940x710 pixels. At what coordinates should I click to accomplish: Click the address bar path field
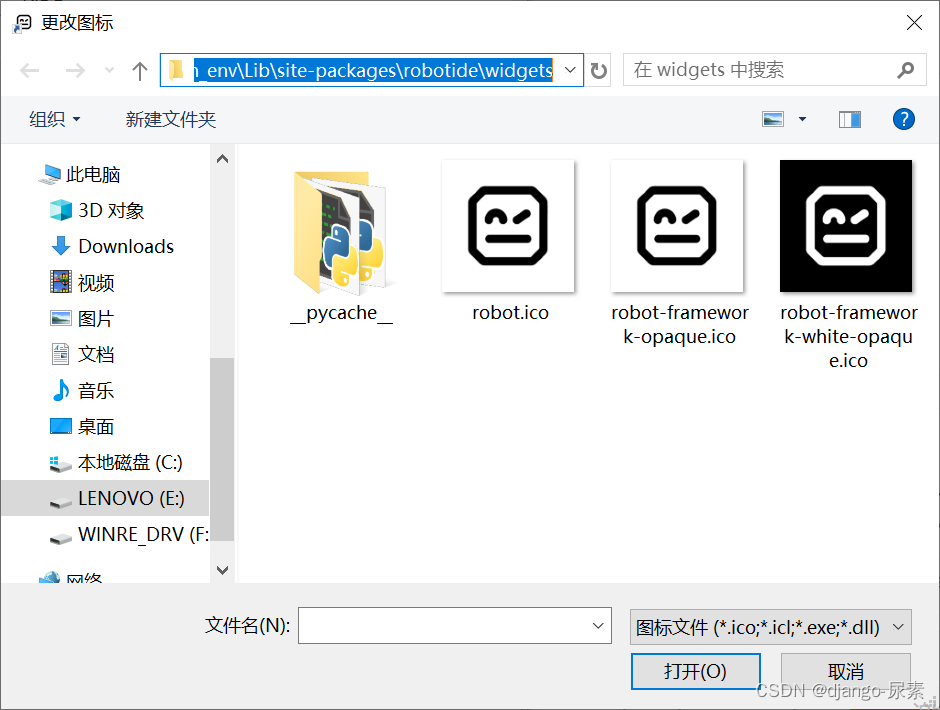click(x=373, y=70)
